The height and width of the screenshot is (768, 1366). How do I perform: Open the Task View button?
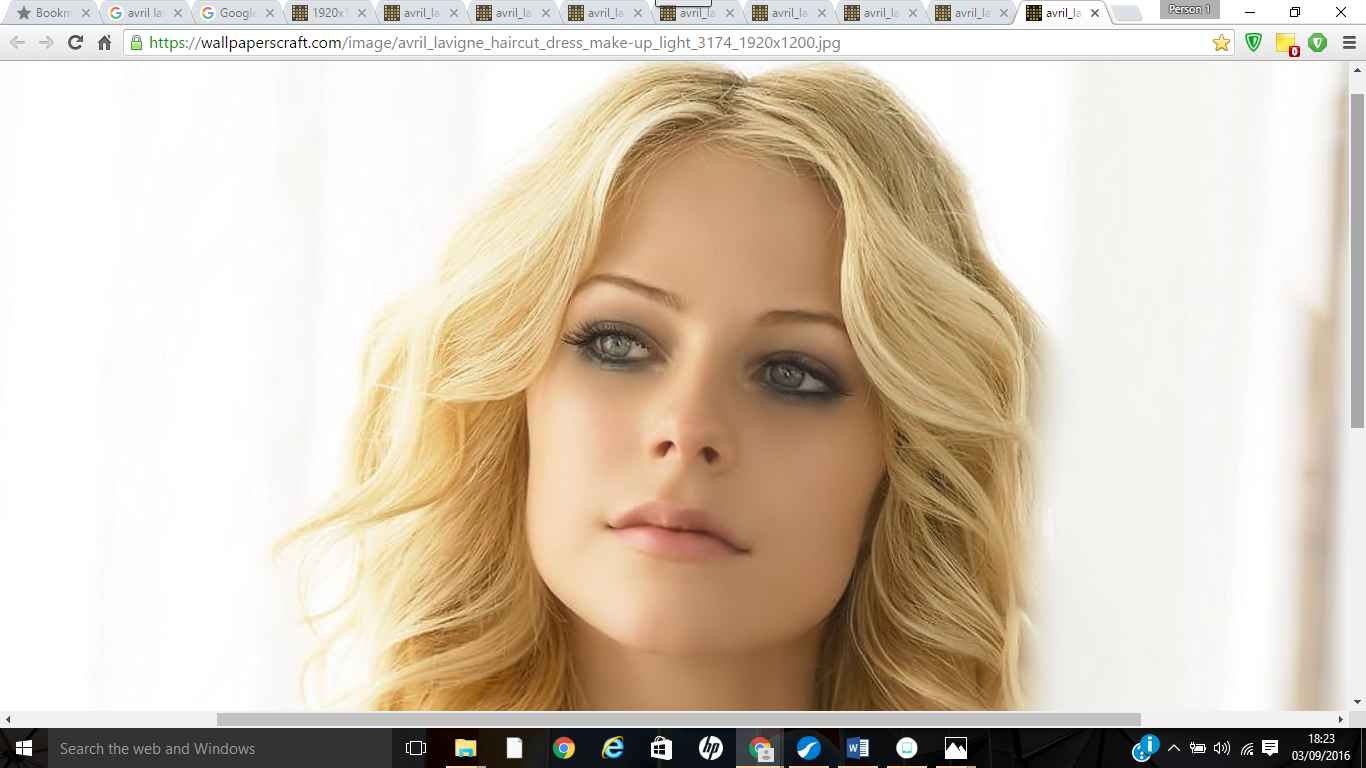tap(416, 748)
